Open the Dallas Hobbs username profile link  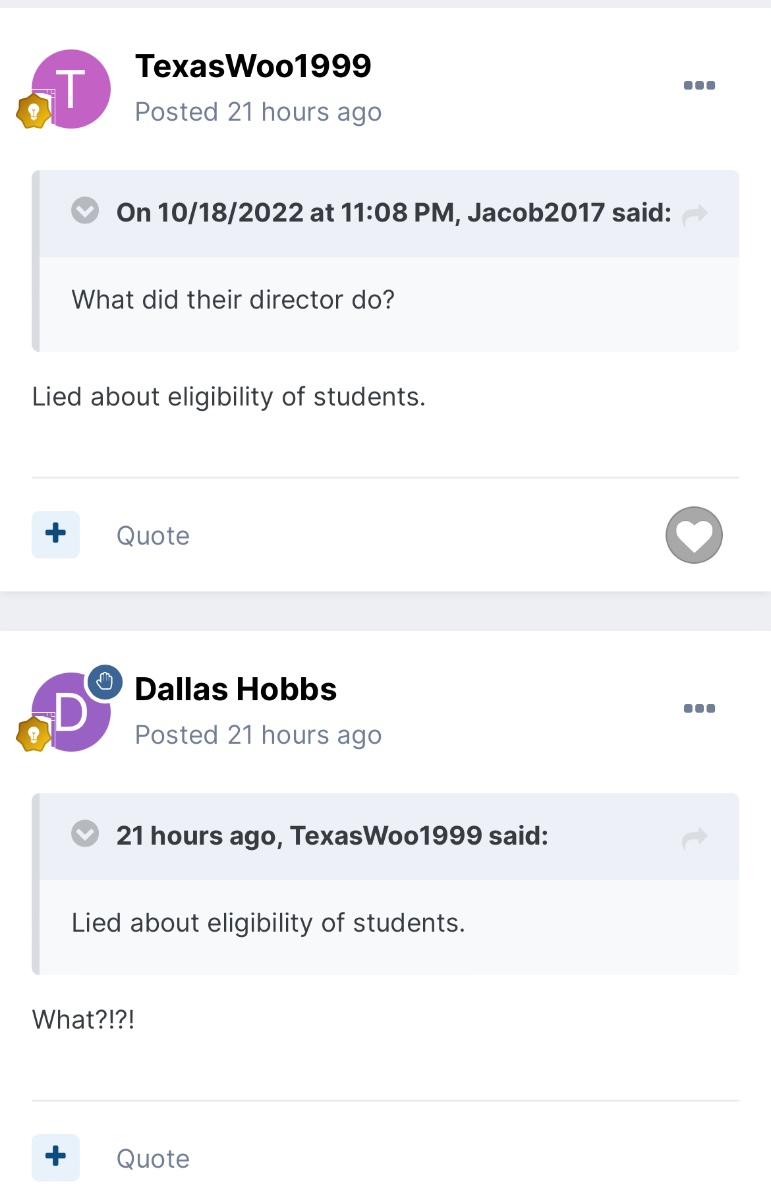coord(236,689)
